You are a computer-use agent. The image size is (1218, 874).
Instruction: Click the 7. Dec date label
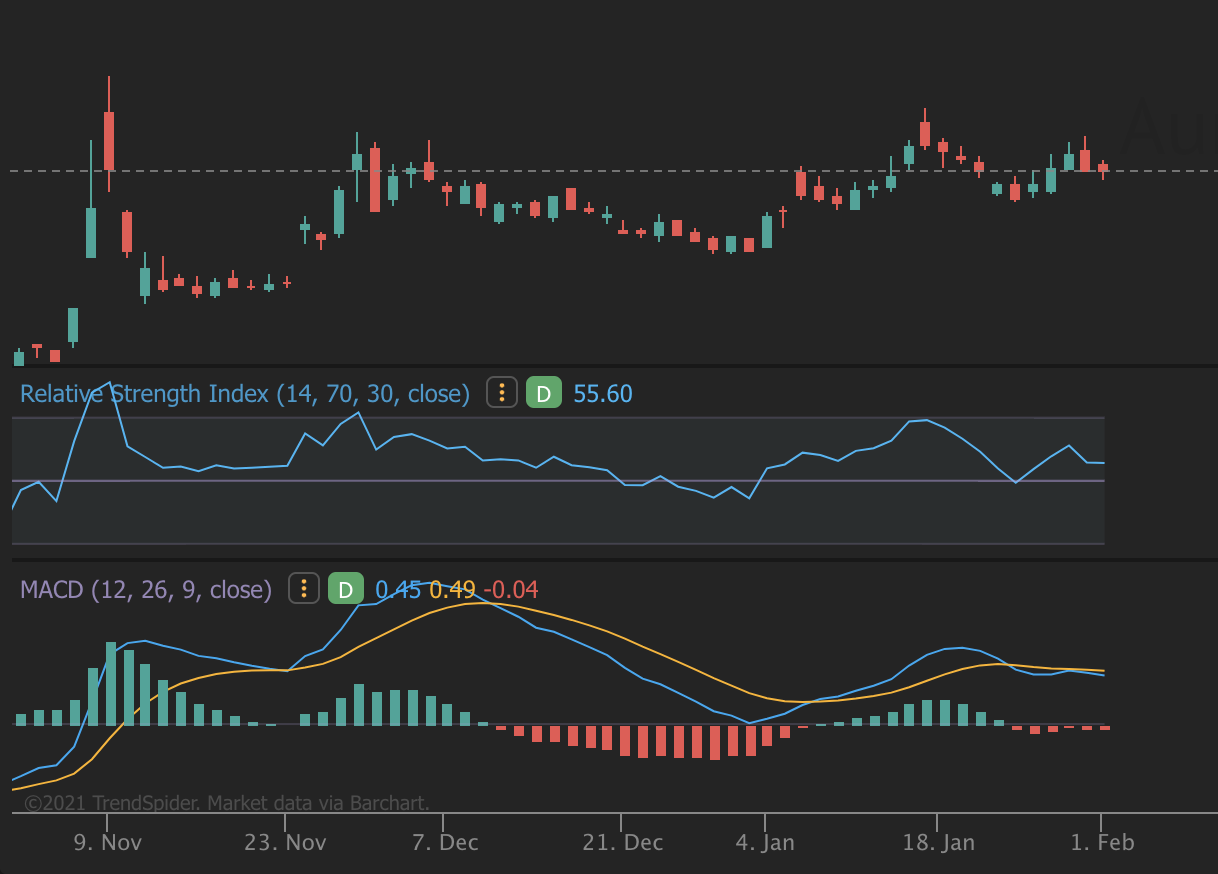445,842
